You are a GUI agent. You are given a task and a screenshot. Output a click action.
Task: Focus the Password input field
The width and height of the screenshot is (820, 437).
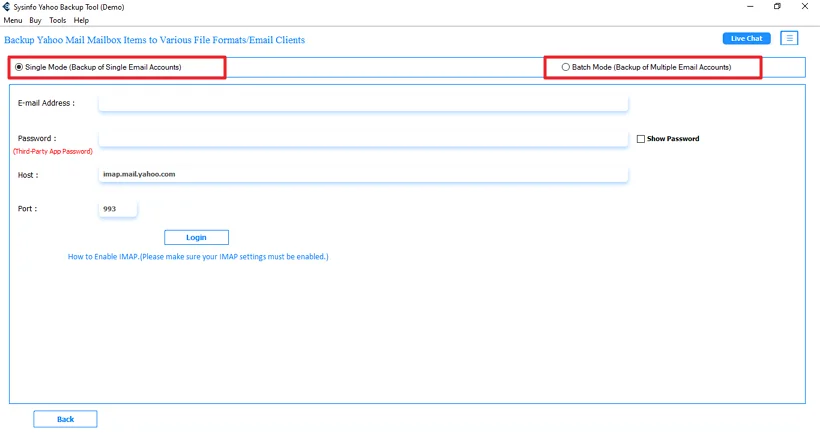[x=363, y=139]
